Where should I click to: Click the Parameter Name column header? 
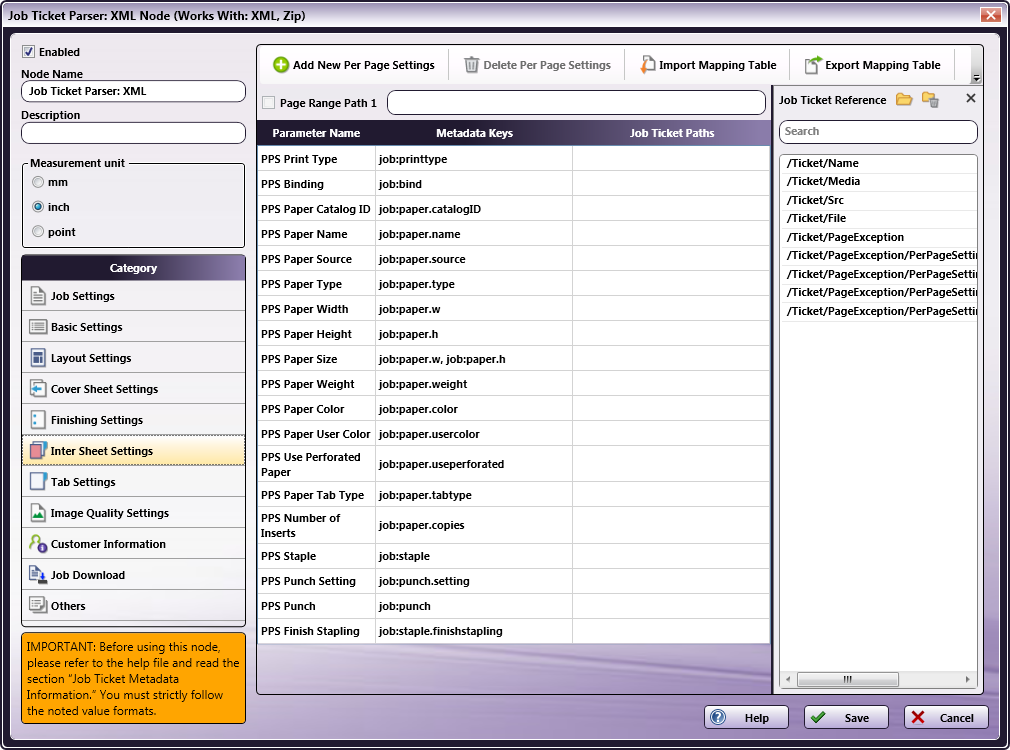(316, 133)
